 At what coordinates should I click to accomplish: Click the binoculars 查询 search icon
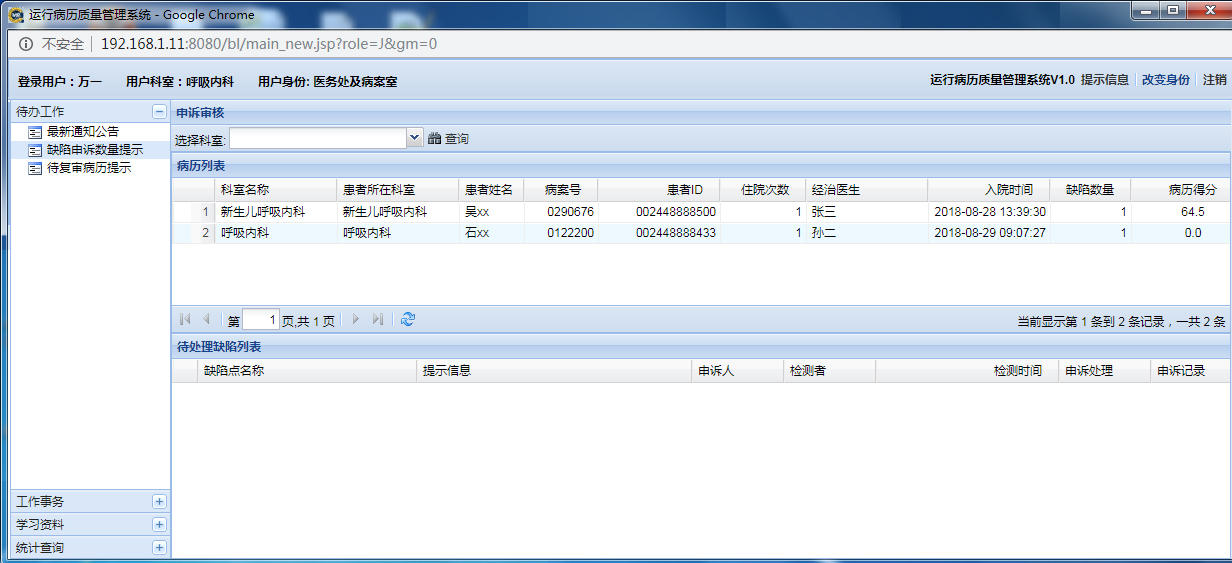point(435,139)
